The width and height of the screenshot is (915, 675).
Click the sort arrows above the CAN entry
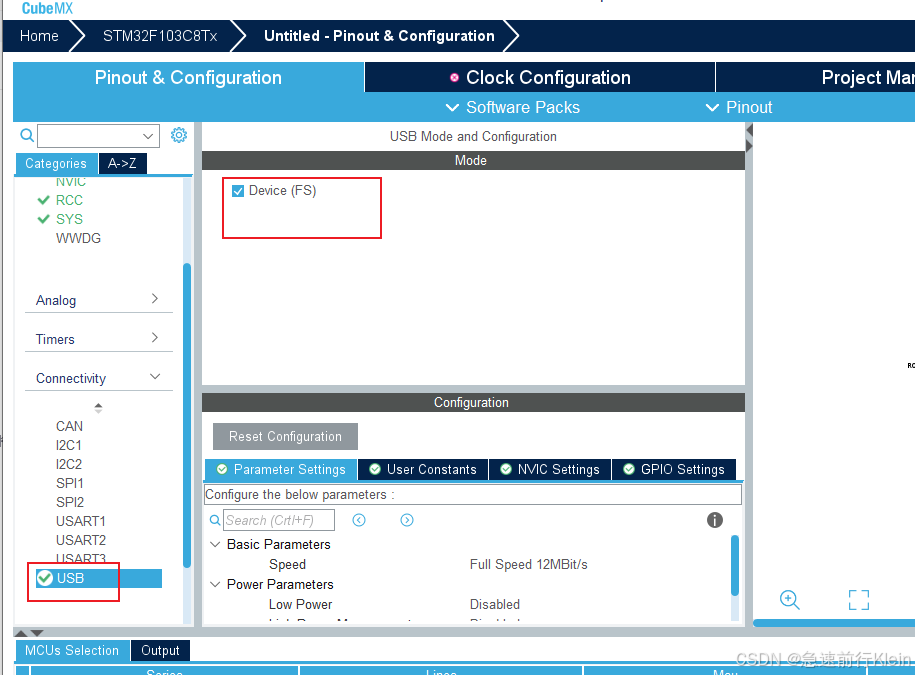coord(98,408)
